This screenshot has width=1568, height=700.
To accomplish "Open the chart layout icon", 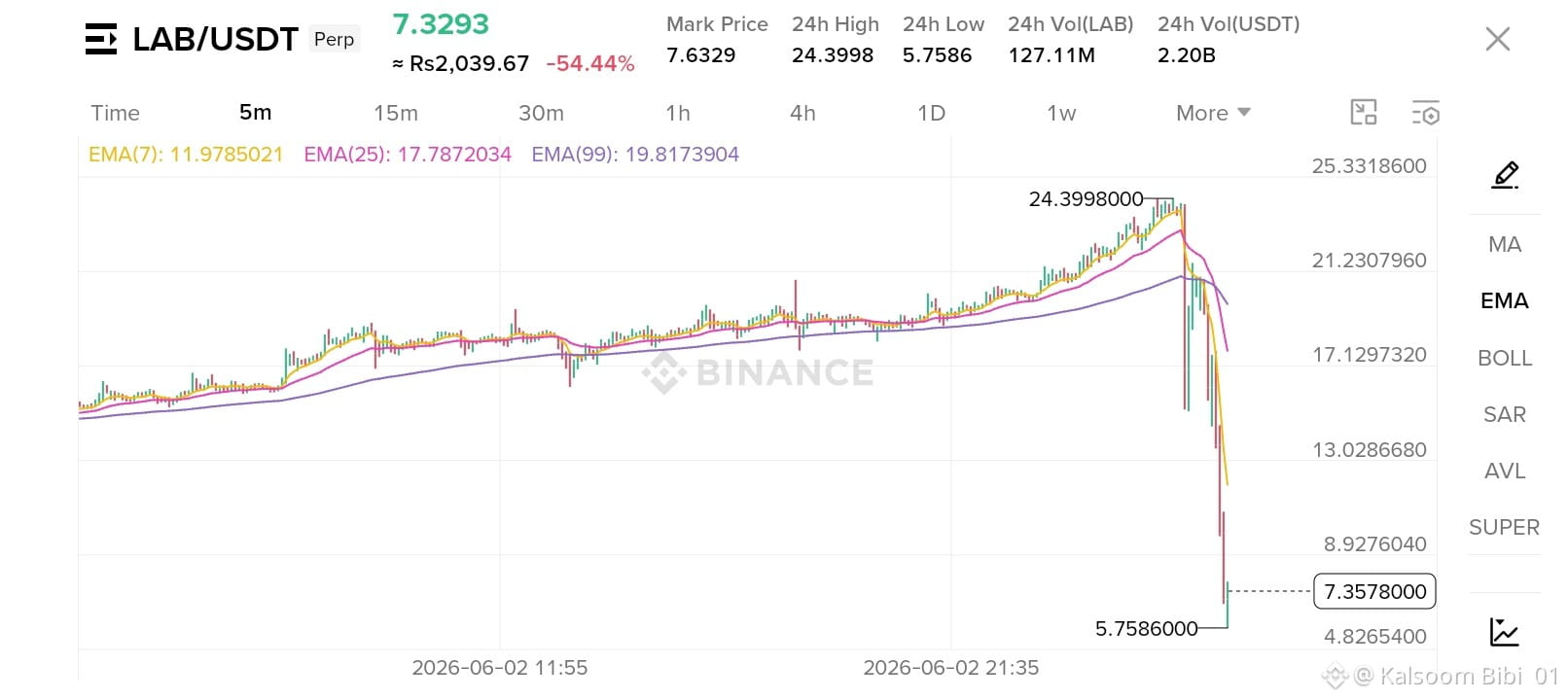I will coord(1364,113).
